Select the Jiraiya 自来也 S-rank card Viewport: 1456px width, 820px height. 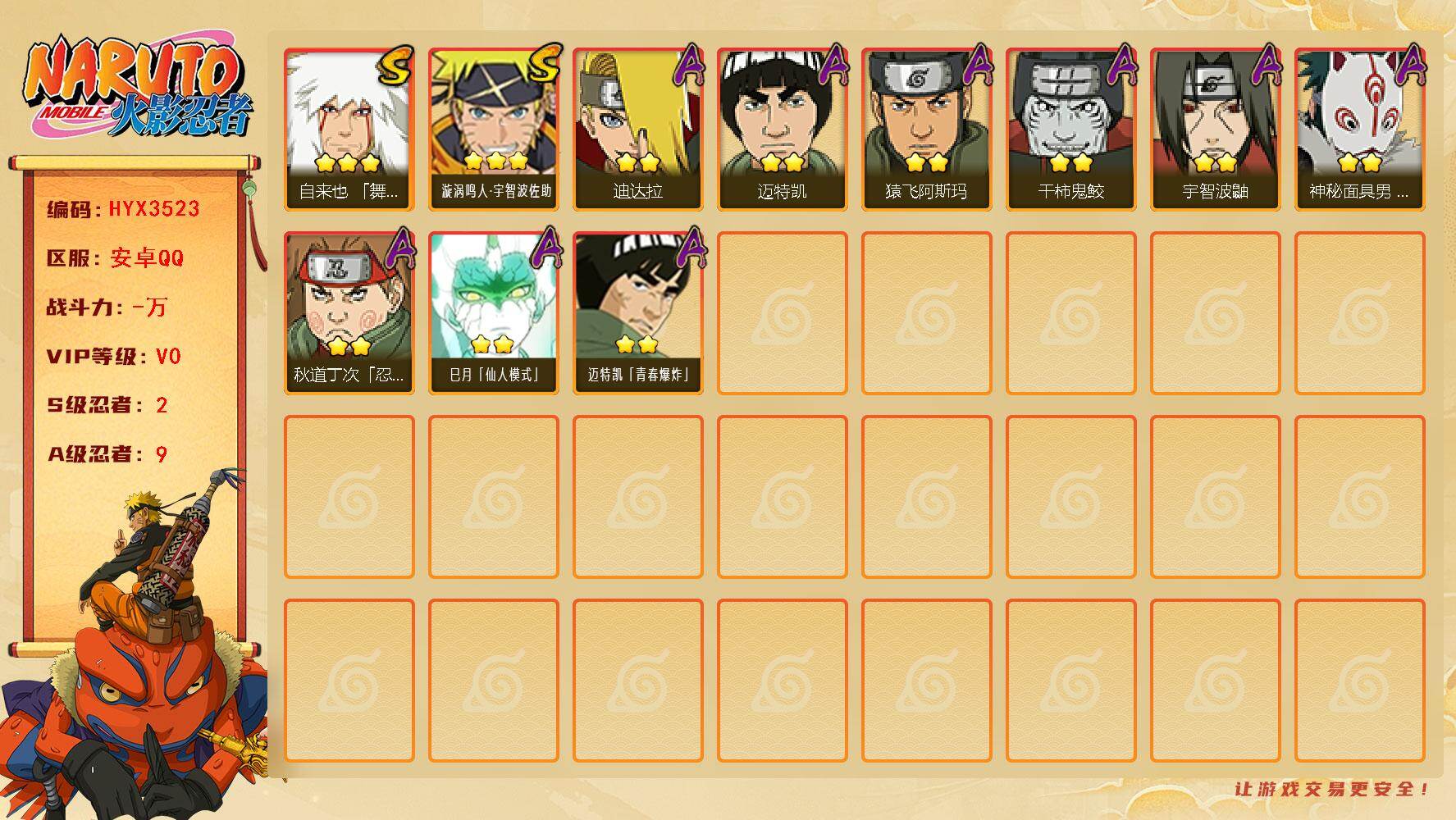pyautogui.click(x=349, y=130)
